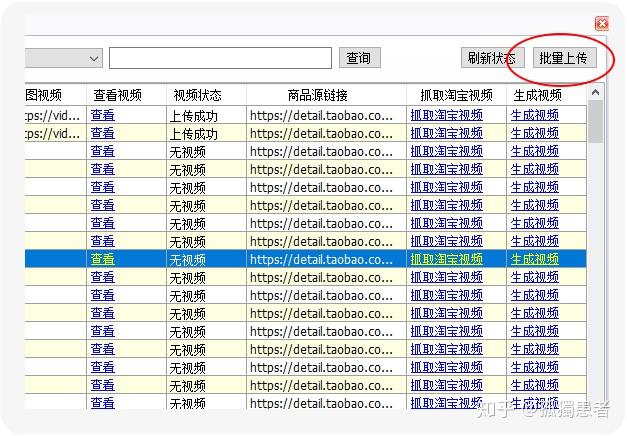This screenshot has width=627, height=436.
Task: Select the 商品源链接 column header
Action: click(x=326, y=95)
